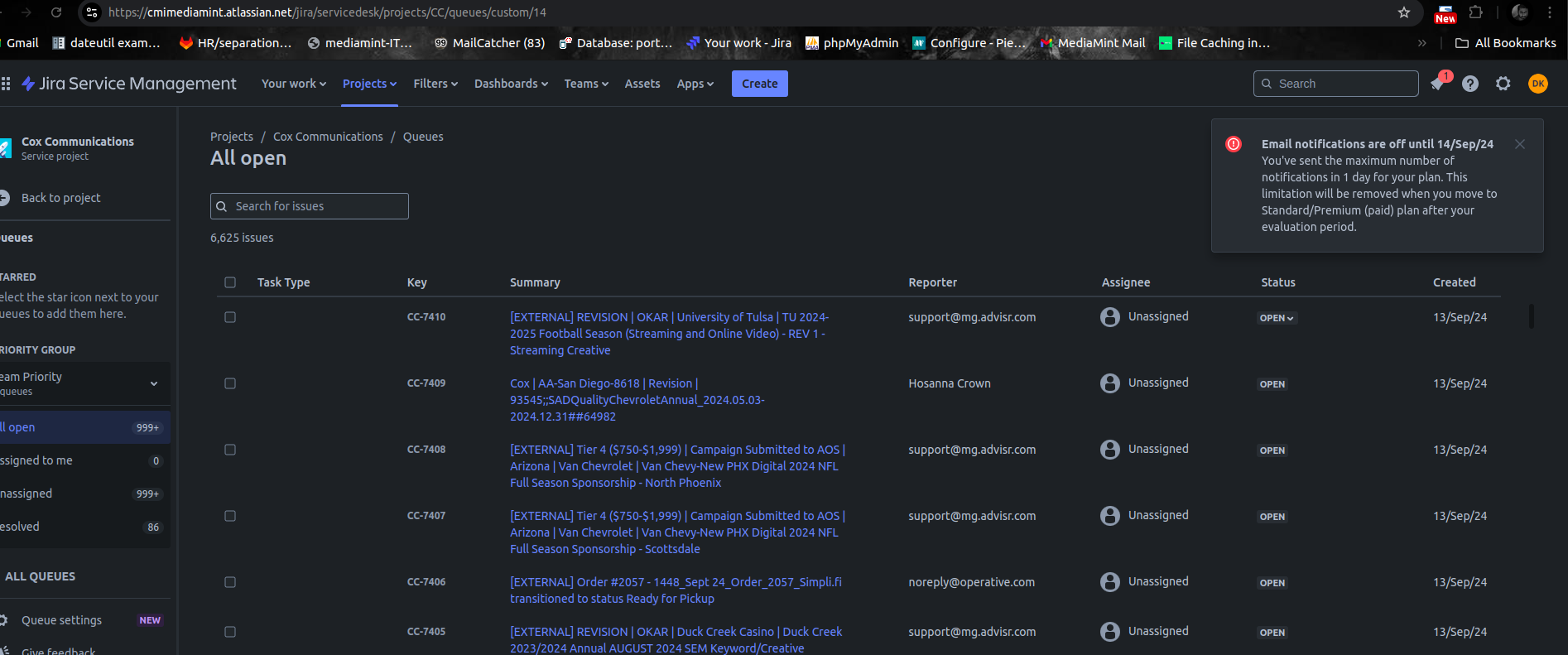Go to Cox Communications breadcrumb
This screenshot has width=1568, height=655.
(328, 137)
